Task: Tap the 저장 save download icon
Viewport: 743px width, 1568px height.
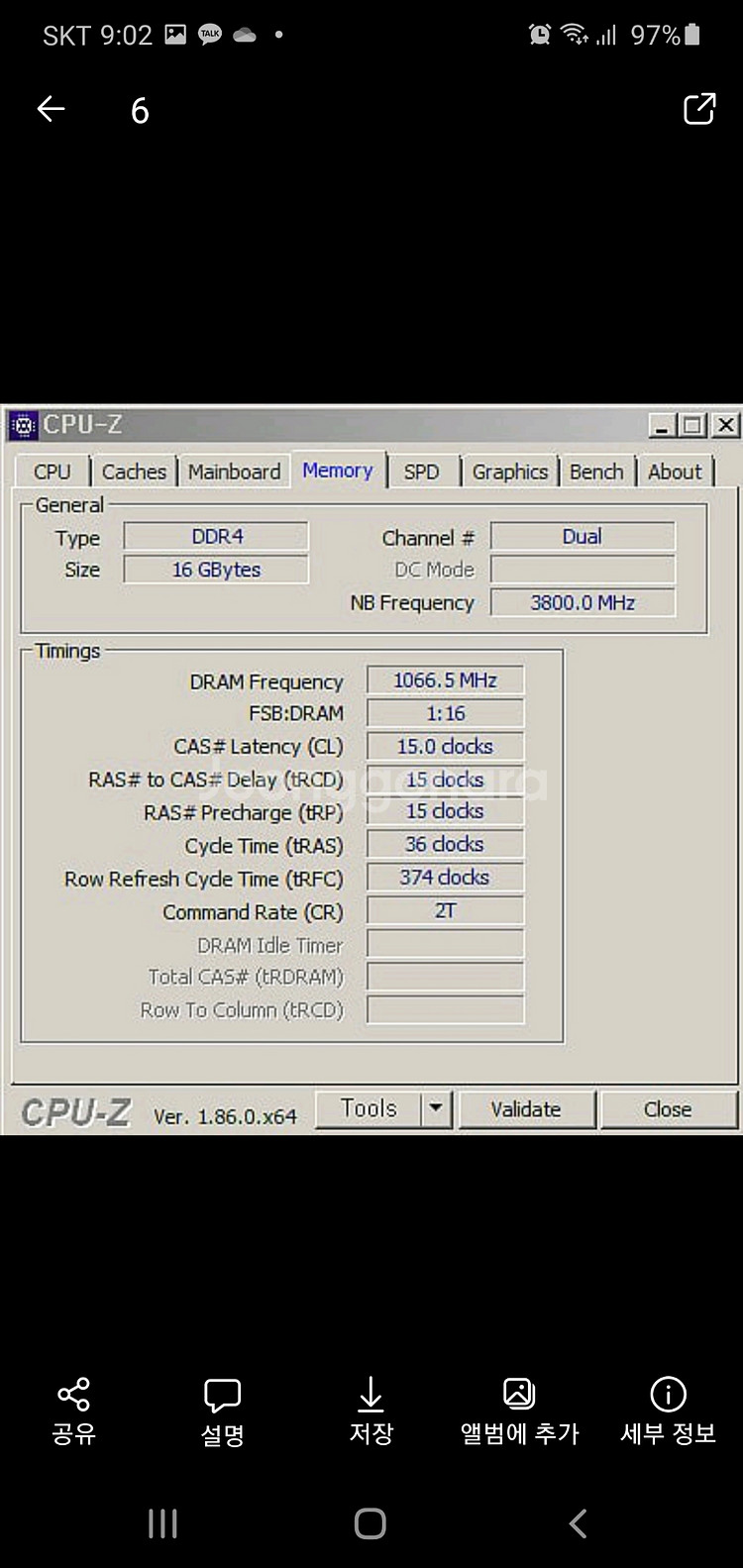Action: coord(371,1394)
